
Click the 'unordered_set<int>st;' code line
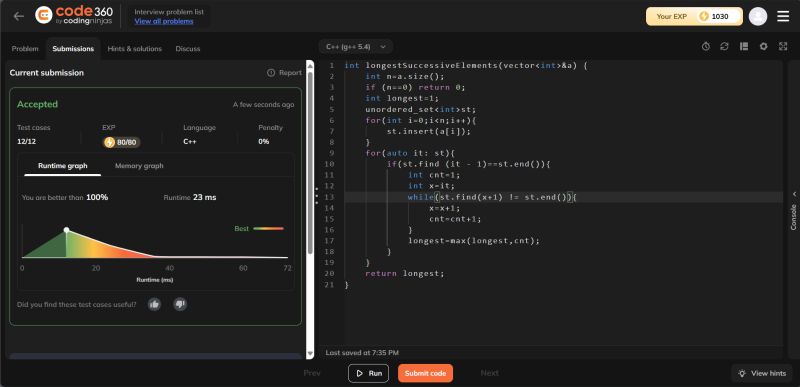pyautogui.click(x=422, y=110)
